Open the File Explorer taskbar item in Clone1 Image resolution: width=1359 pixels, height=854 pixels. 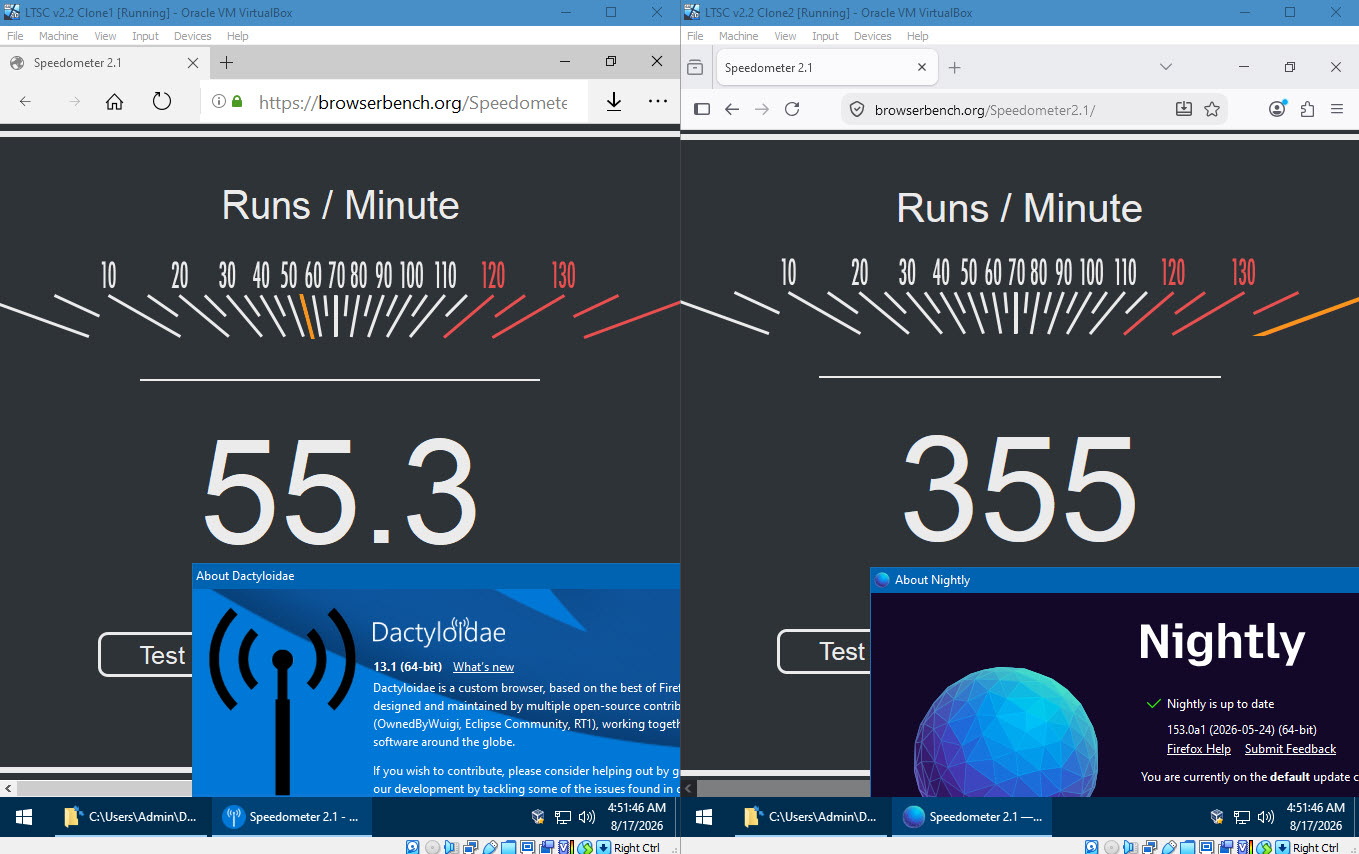pyautogui.click(x=130, y=817)
